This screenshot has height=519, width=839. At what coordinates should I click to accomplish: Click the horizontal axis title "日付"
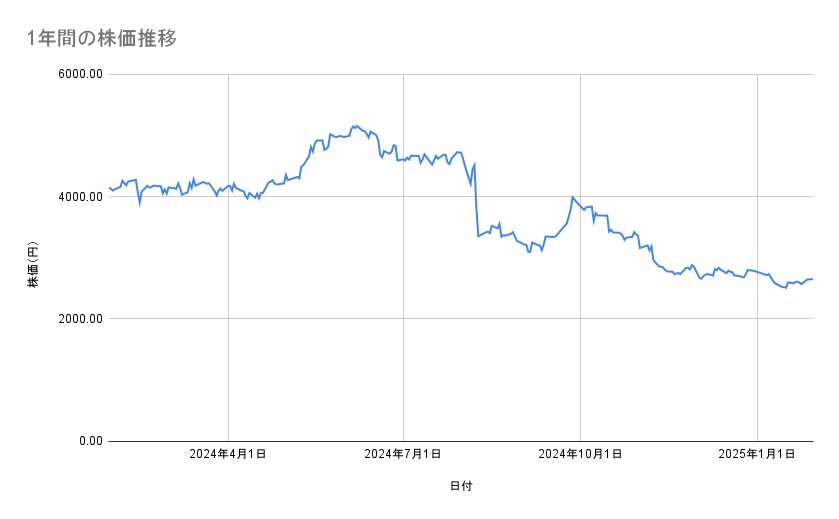click(461, 487)
